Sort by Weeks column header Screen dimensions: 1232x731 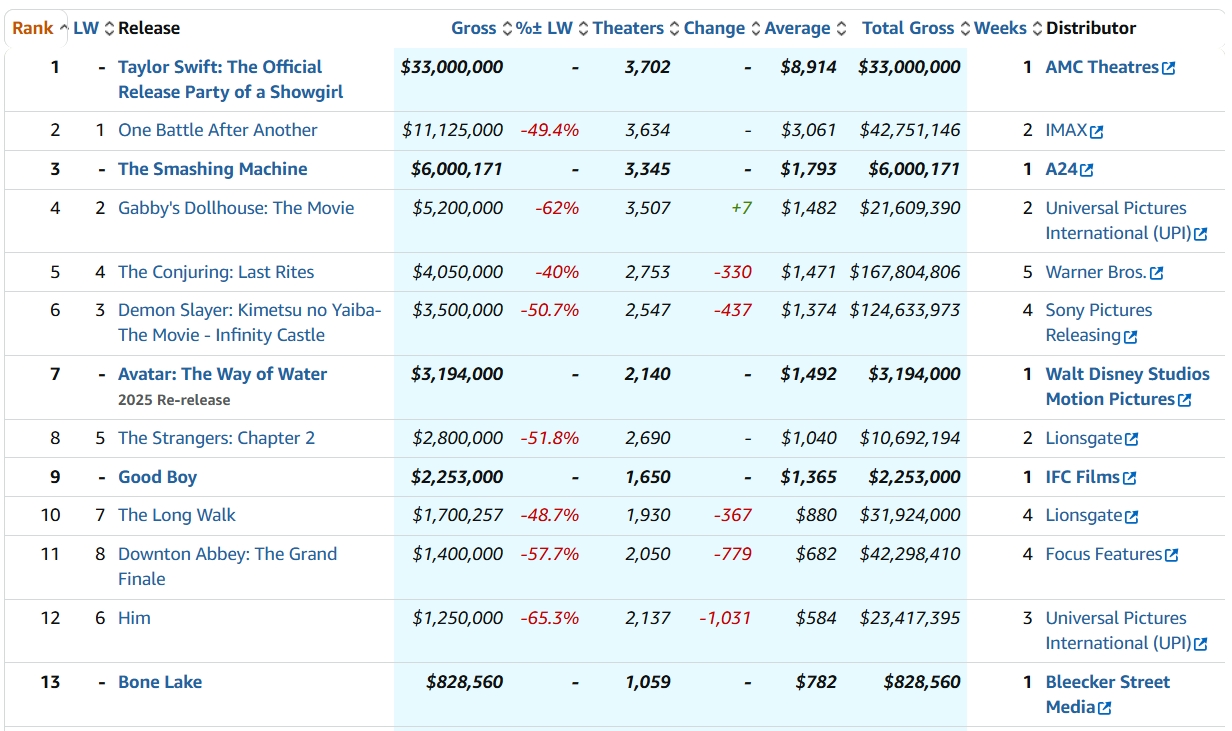coord(1000,28)
